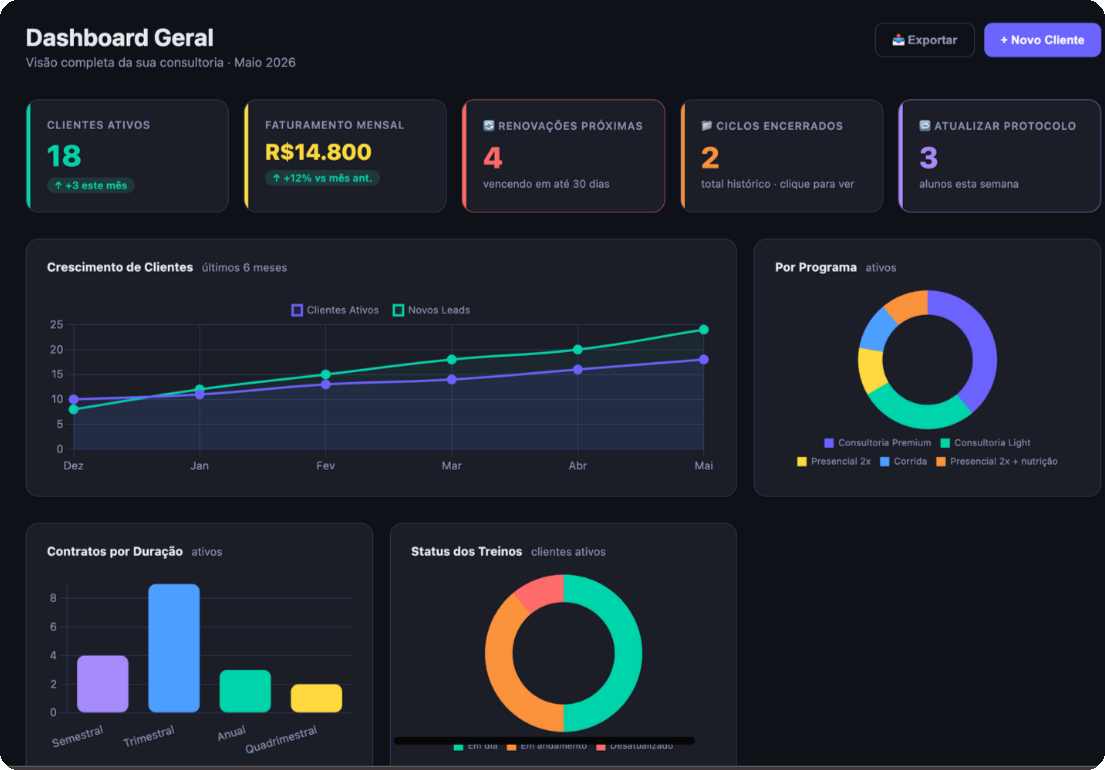Click the Clientes Ativos data point for Dez
This screenshot has height=770, width=1105.
(73, 399)
